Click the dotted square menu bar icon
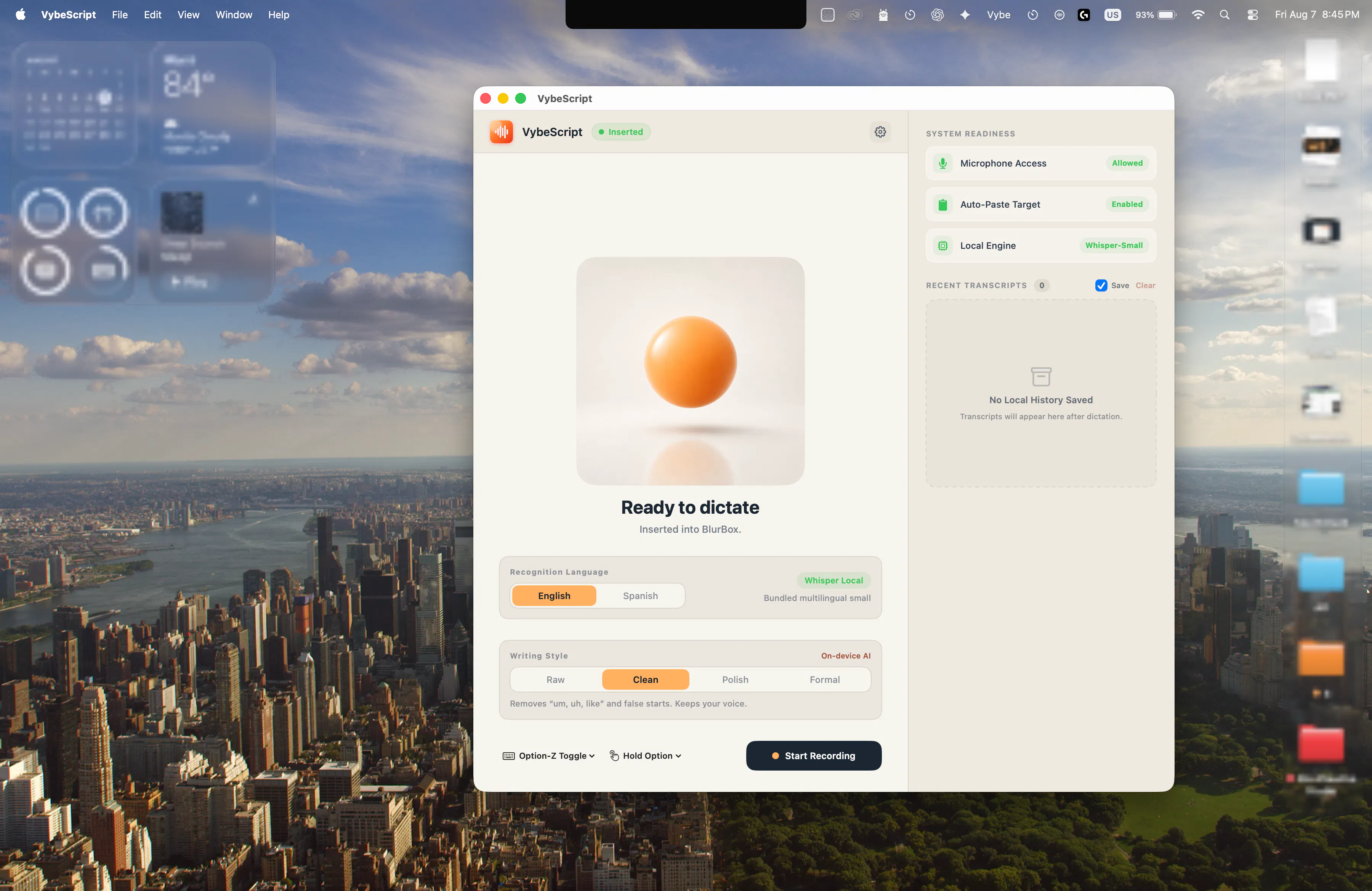Screen dimensions: 1372x891 point(827,14)
